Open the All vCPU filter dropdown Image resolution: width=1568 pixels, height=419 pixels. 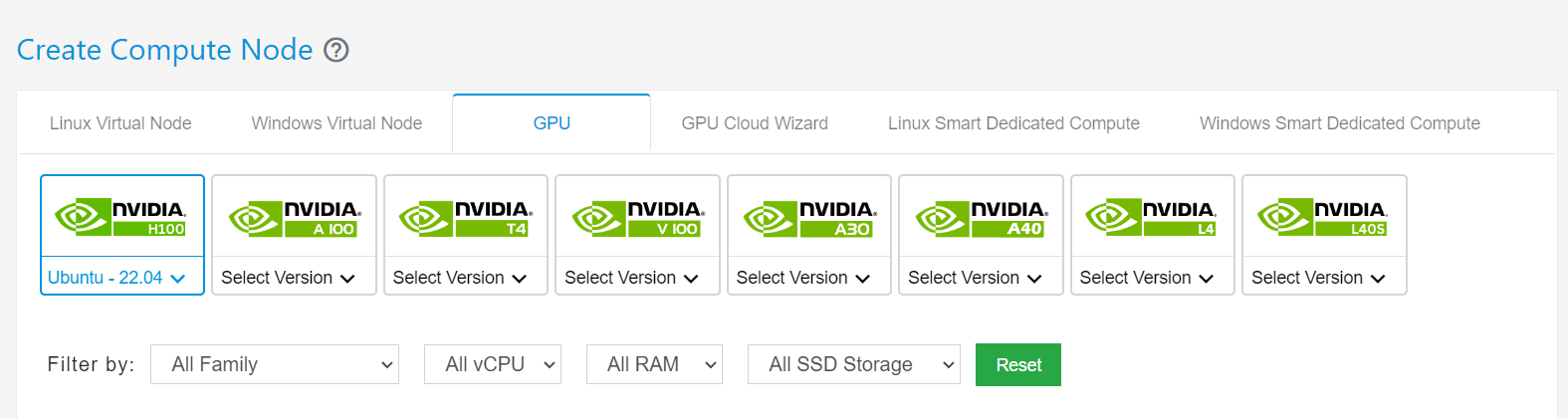(x=493, y=364)
